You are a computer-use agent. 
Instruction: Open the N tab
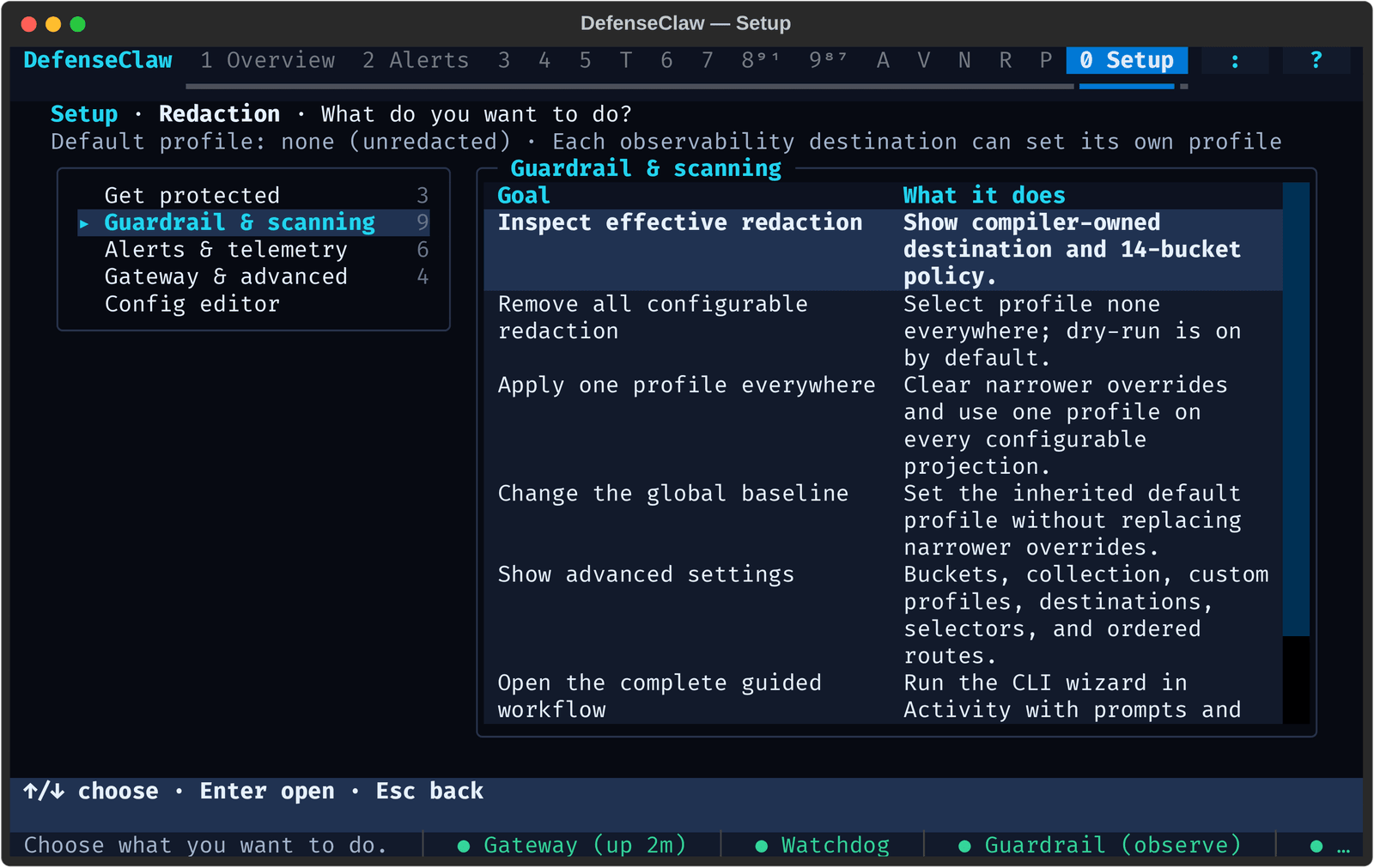(x=964, y=60)
